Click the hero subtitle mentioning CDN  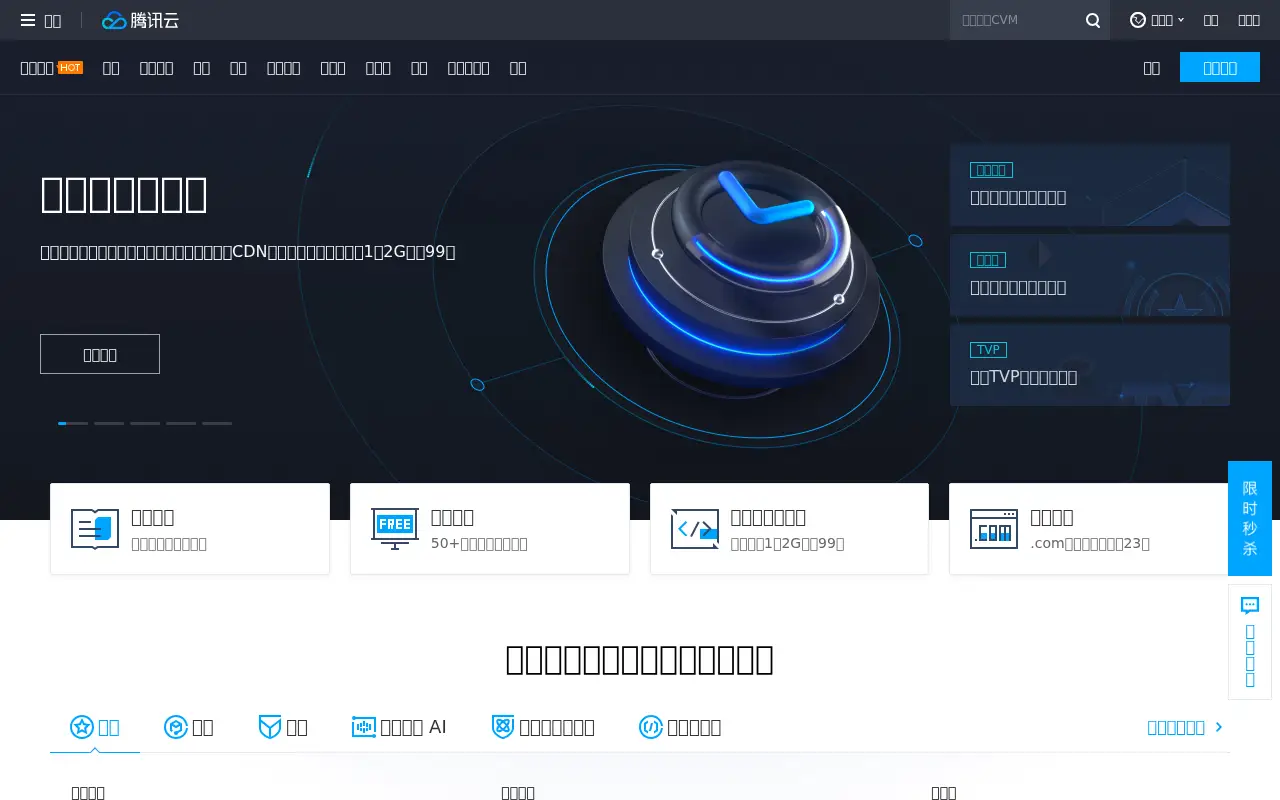pos(248,252)
